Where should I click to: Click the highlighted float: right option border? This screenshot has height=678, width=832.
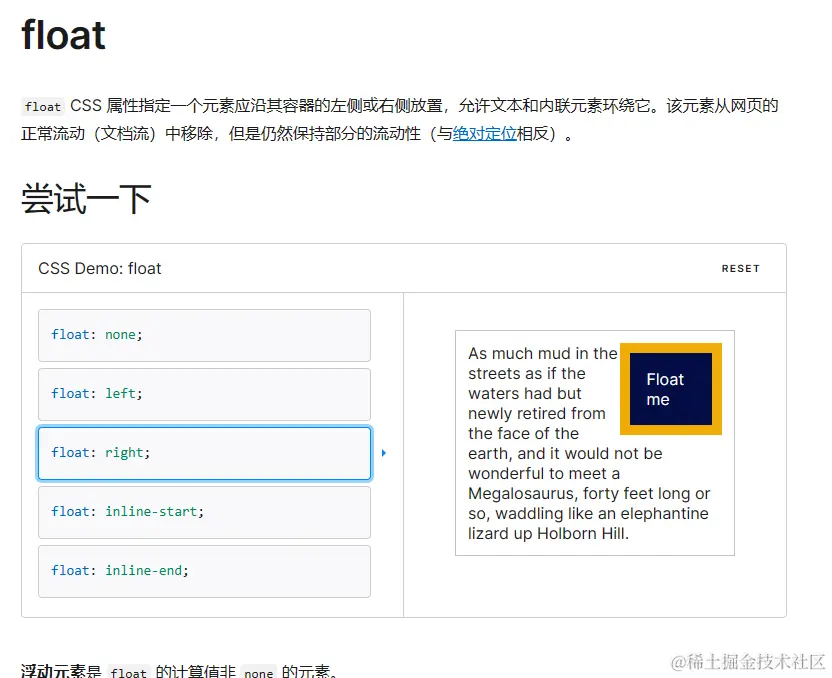click(204, 430)
